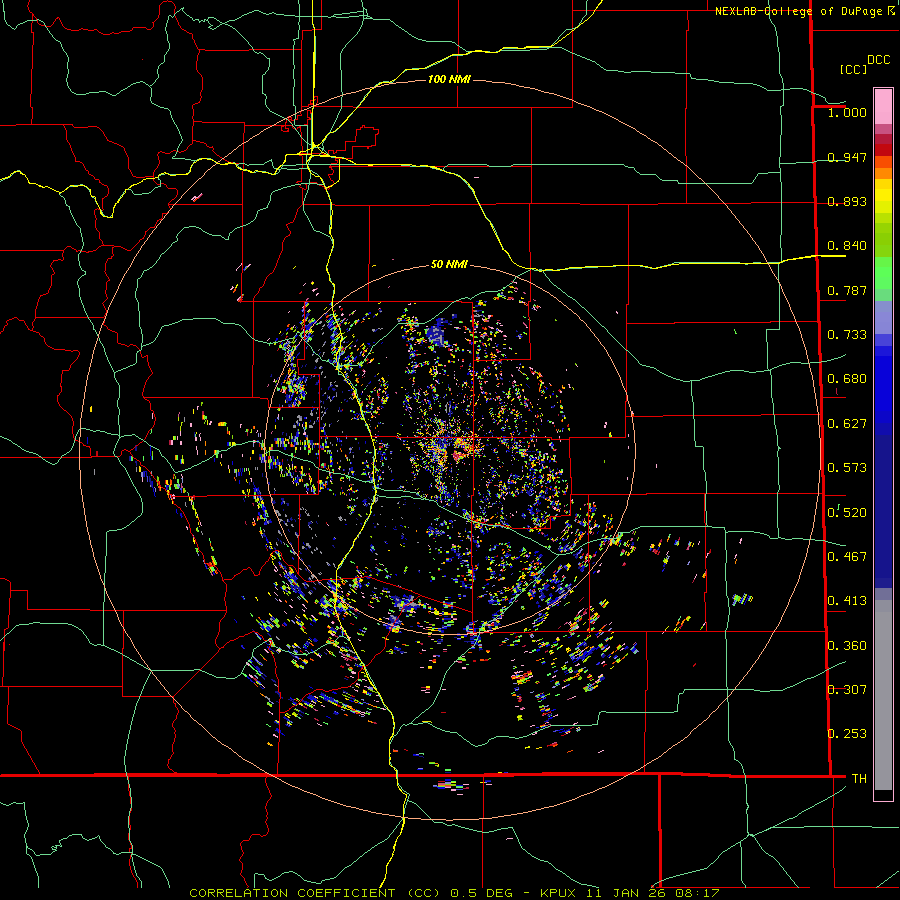This screenshot has height=900, width=900.
Task: Click the DCC legend title
Action: (x=878, y=60)
